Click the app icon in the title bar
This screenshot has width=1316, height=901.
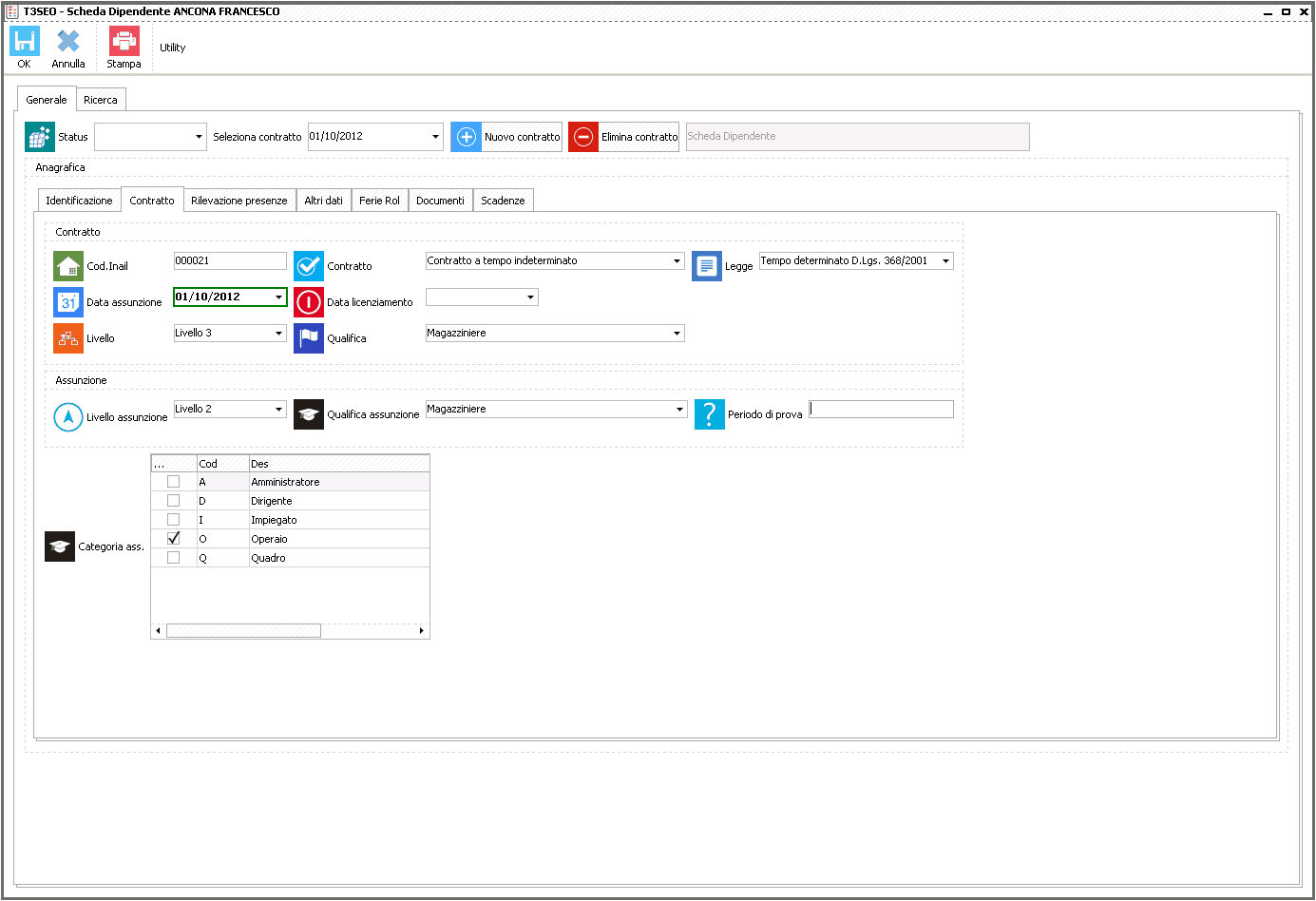[x=12, y=11]
